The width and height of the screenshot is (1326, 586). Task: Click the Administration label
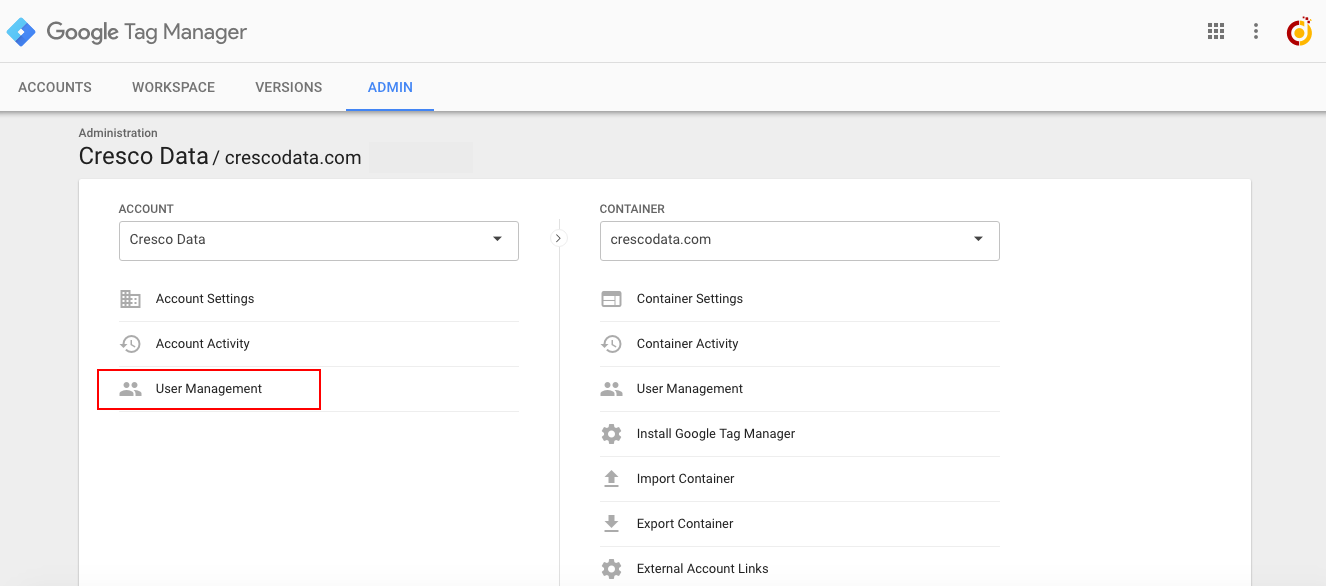pos(118,133)
